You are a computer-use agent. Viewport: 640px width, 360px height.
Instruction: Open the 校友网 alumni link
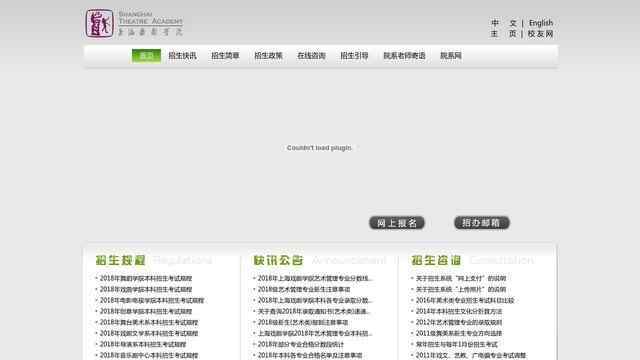pos(540,34)
